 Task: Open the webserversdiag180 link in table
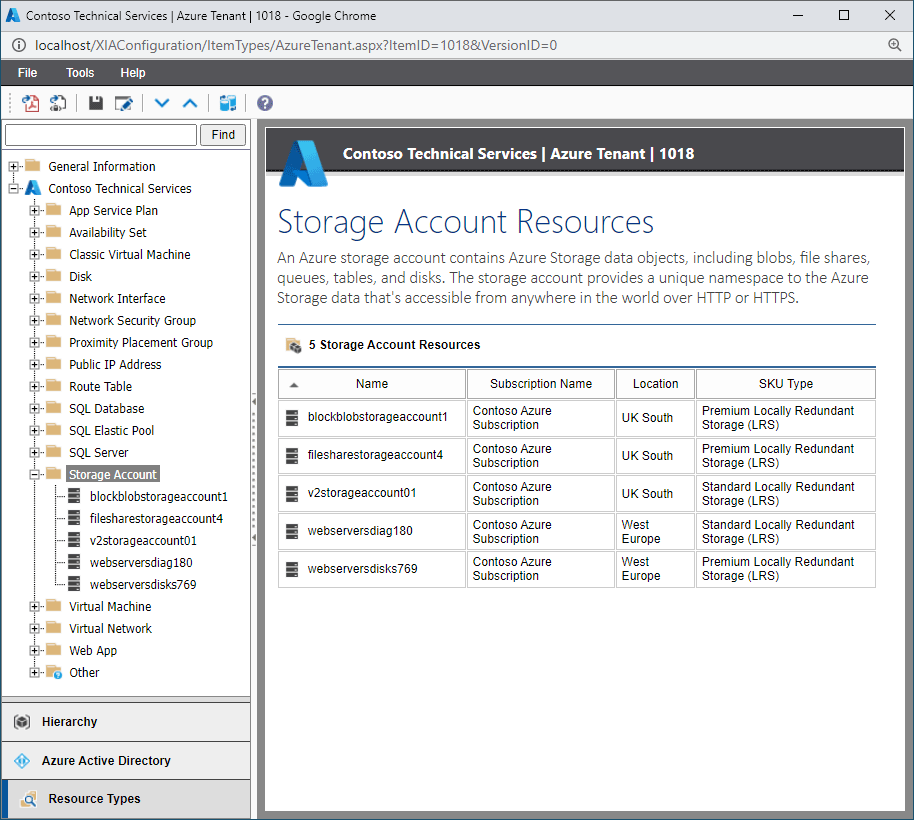[360, 531]
